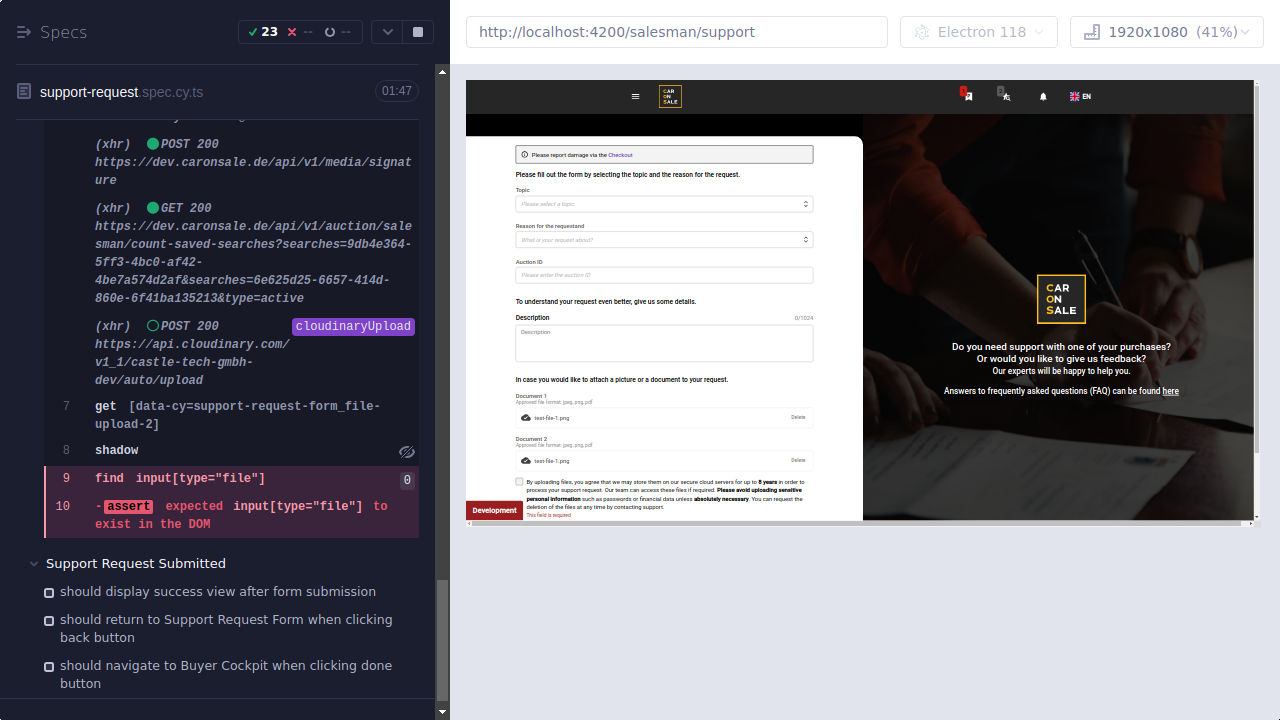The height and width of the screenshot is (720, 1280).
Task: Check the file upload consent checkbox
Action: pyautogui.click(x=519, y=481)
